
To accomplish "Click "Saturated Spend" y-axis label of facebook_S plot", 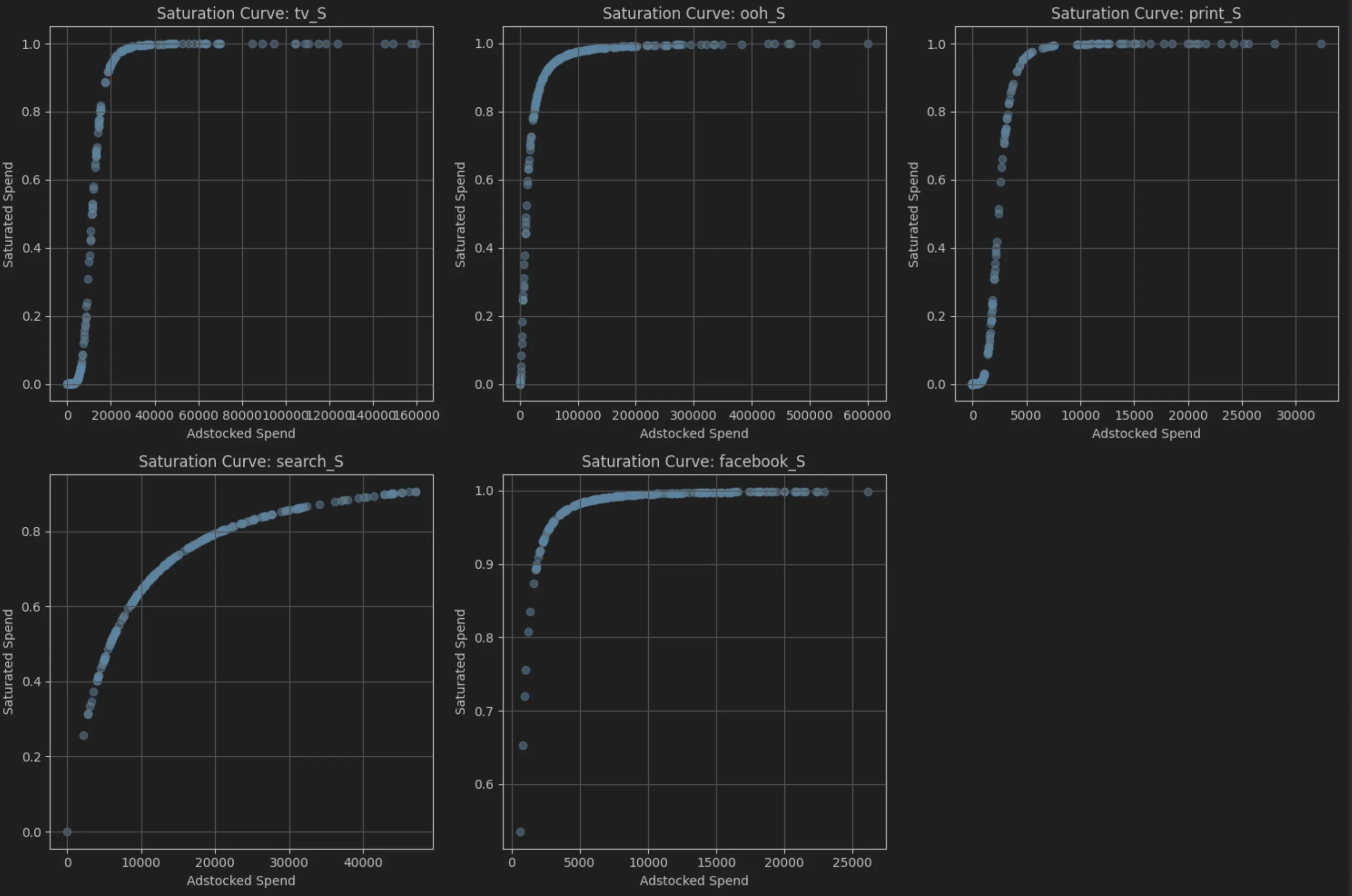I will pos(460,661).
